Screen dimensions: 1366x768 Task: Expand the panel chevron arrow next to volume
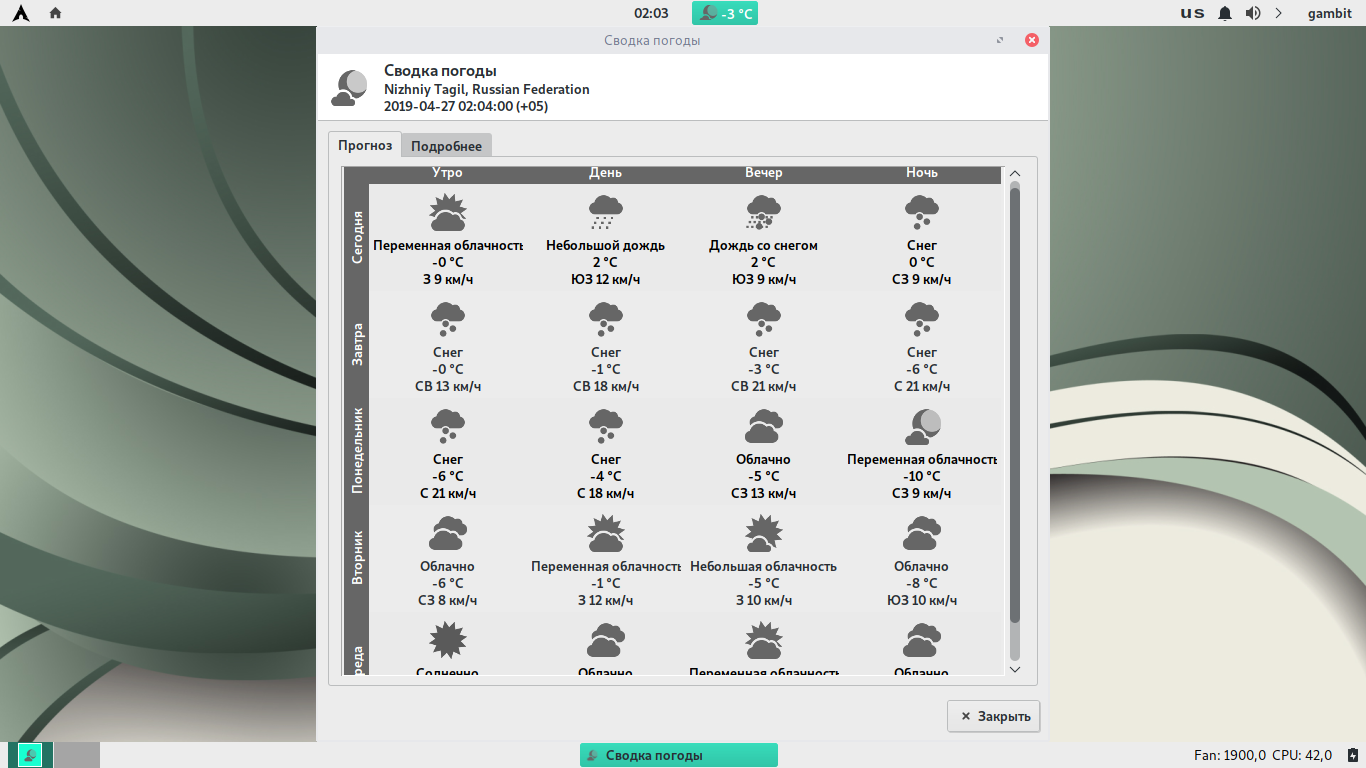1278,13
